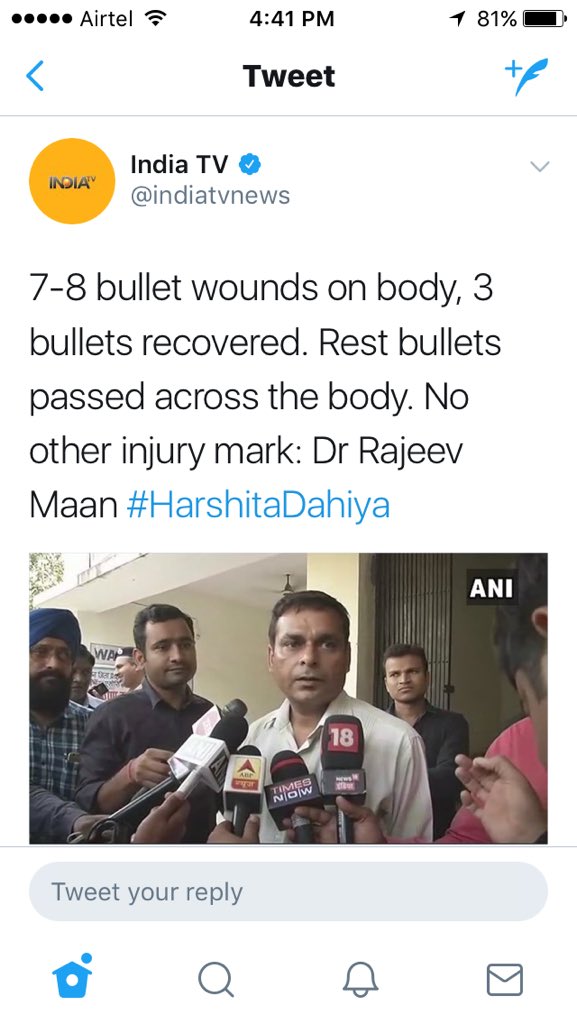
Task: Open the Home tab icon
Action: [x=72, y=976]
